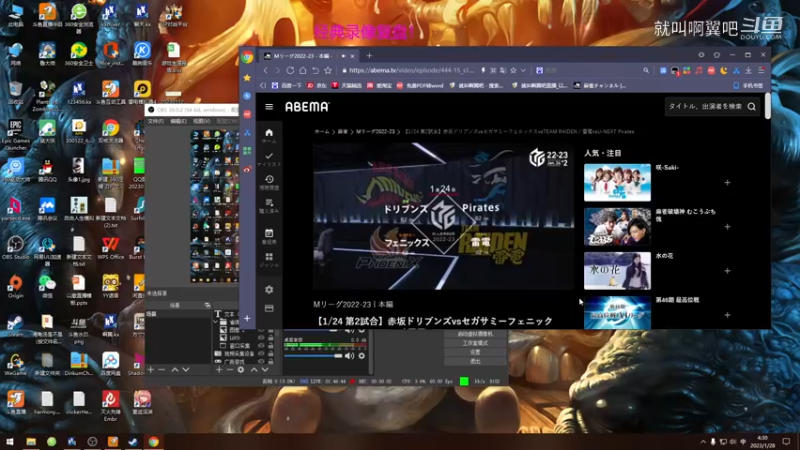Expand the address bar dropdown chevron

[x=523, y=70]
